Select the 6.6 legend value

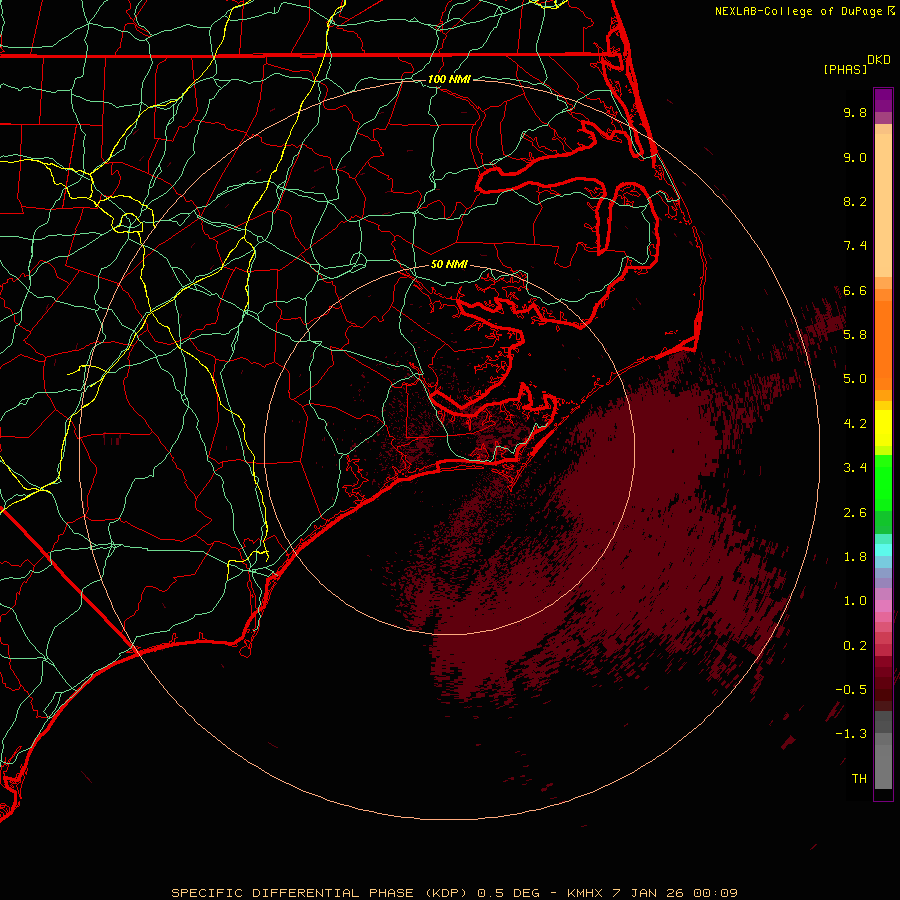(x=855, y=290)
